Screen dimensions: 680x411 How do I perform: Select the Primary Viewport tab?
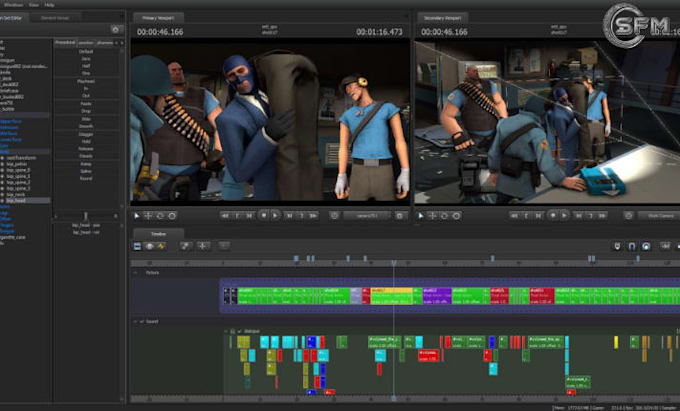pos(158,18)
